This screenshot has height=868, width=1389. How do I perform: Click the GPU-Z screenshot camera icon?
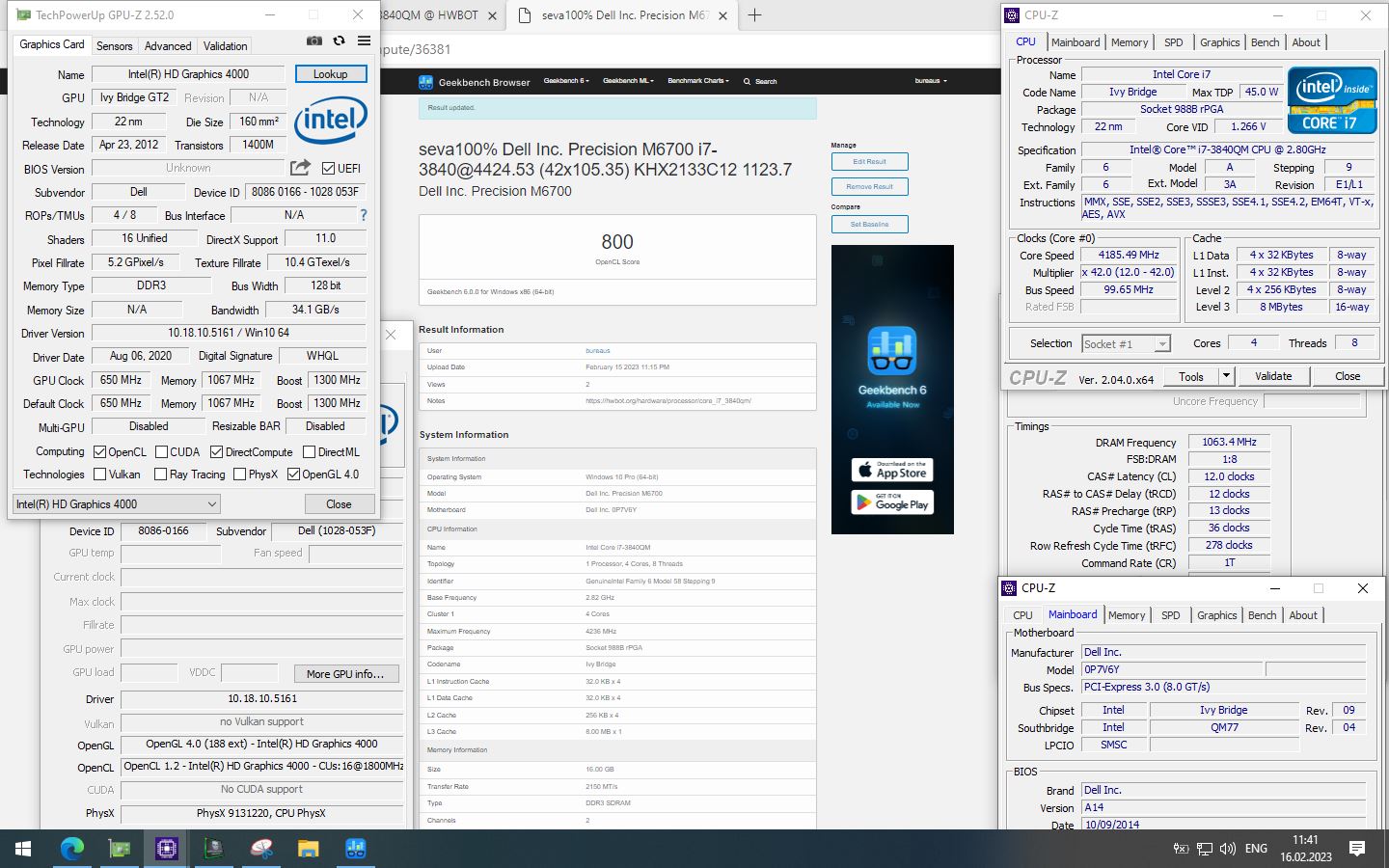314,41
